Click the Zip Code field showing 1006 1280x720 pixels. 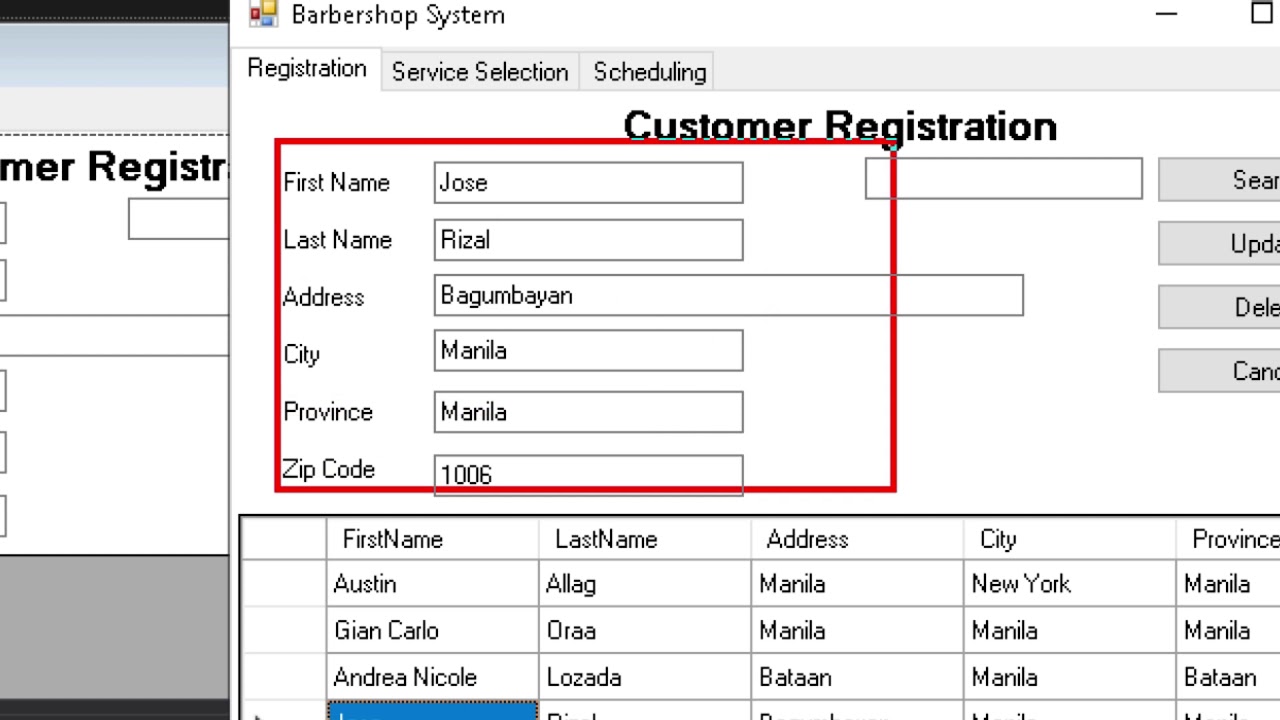(588, 475)
